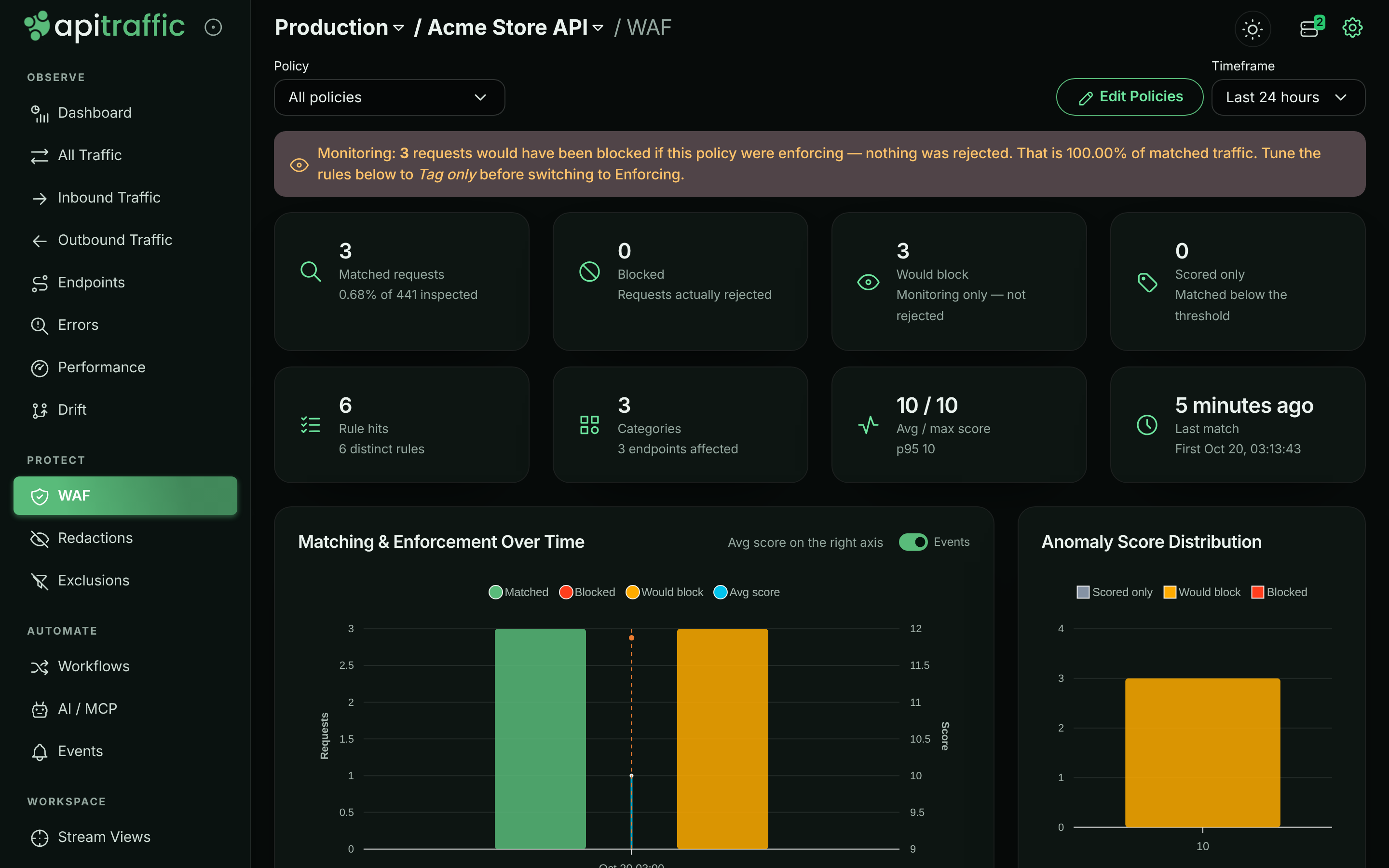Toggle Matched series in chart legend

pos(518,592)
